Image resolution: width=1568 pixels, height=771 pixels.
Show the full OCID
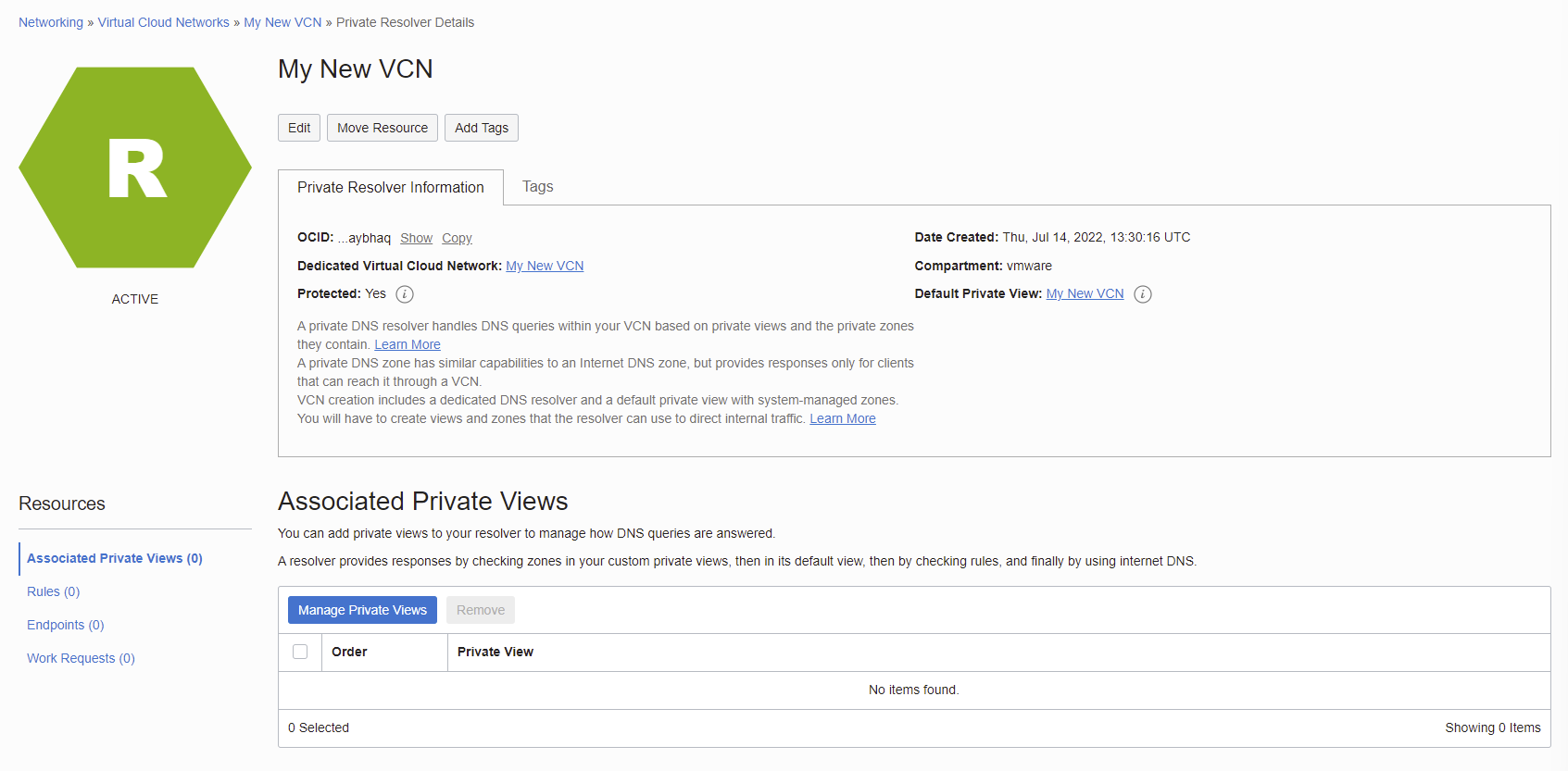(416, 238)
